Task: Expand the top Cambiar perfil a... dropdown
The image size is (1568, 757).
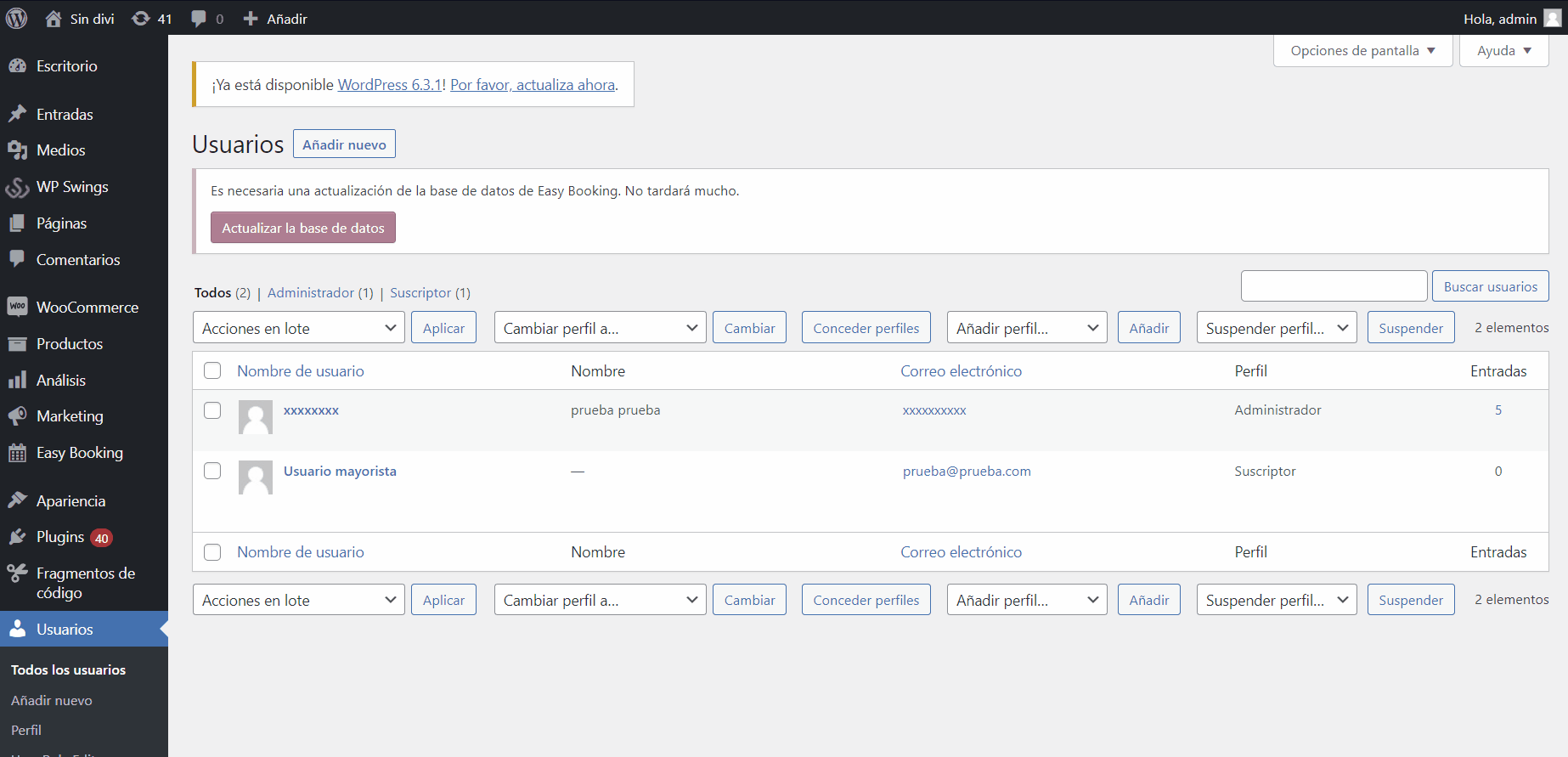Action: (600, 328)
